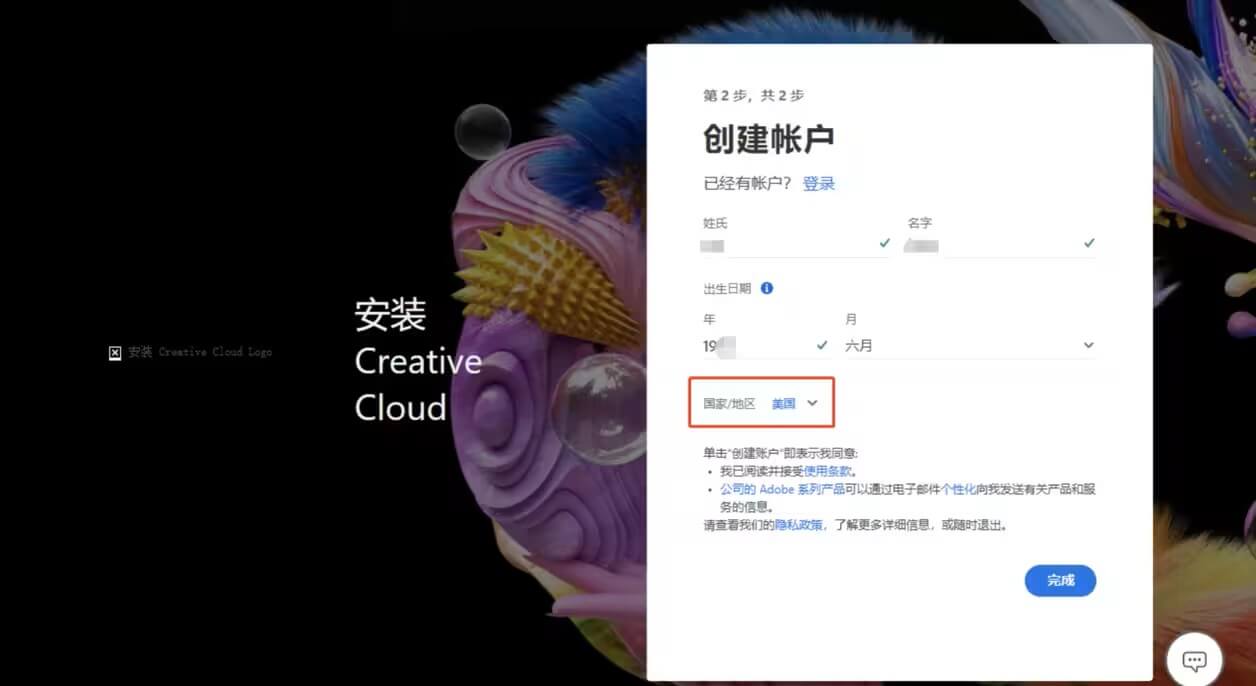Click the 安装 Creative Cloud headline text
Viewport: 1256px width, 686px height.
coord(418,361)
